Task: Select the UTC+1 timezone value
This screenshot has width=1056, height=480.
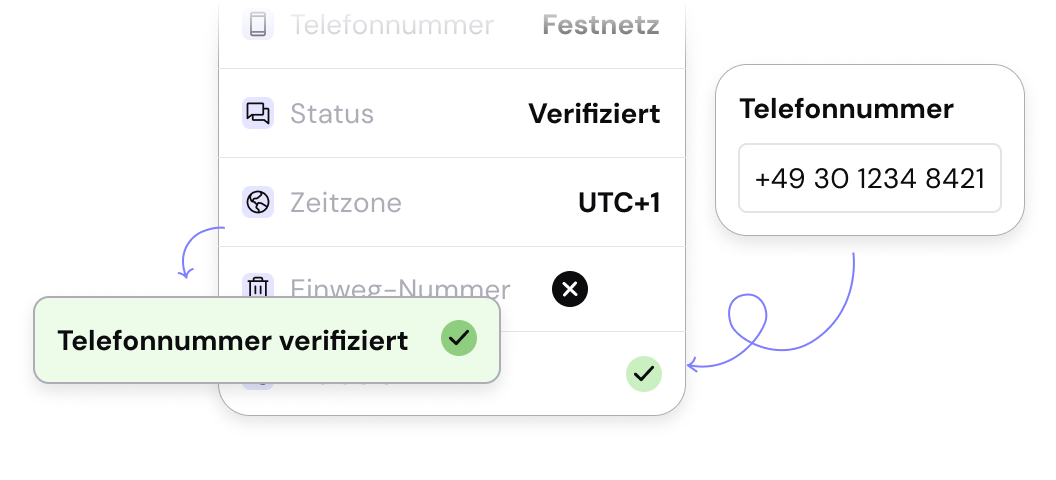Action: pyautogui.click(x=619, y=203)
